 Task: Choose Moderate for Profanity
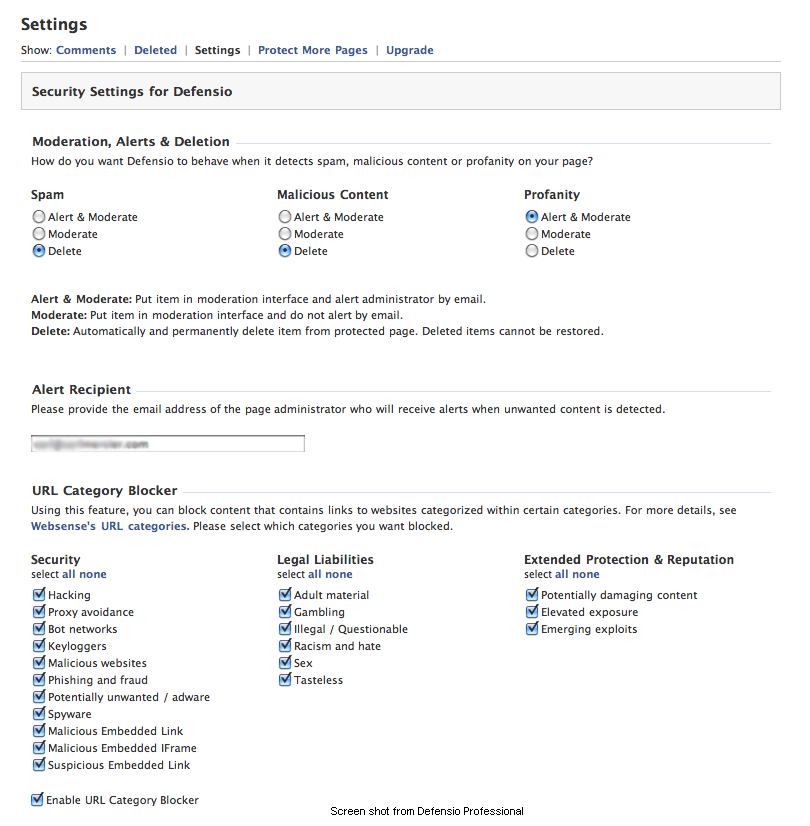tap(532, 233)
